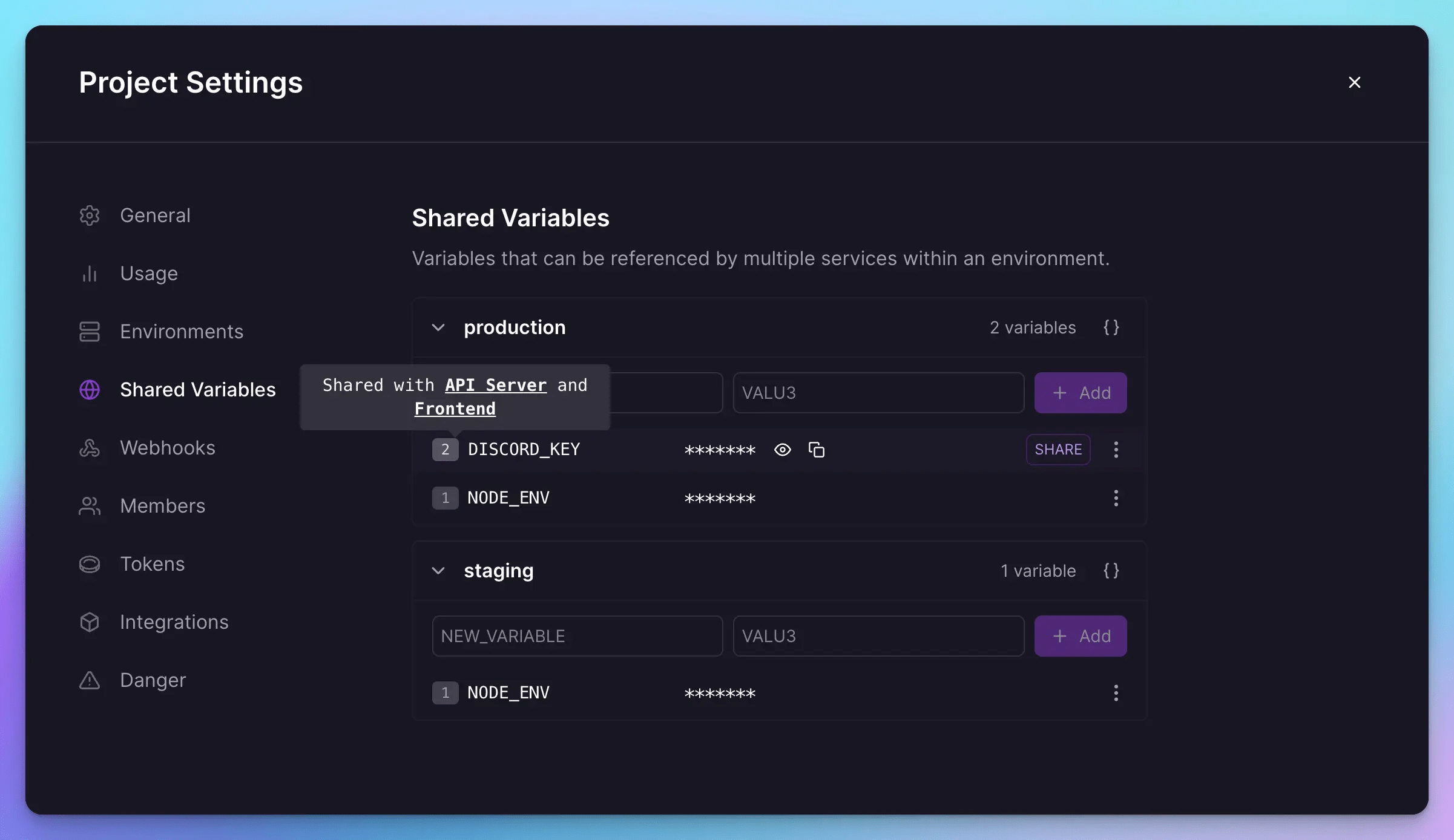Toggle visibility of DISCORD_KEY value
Screen dimensions: 1454x840
782,449
